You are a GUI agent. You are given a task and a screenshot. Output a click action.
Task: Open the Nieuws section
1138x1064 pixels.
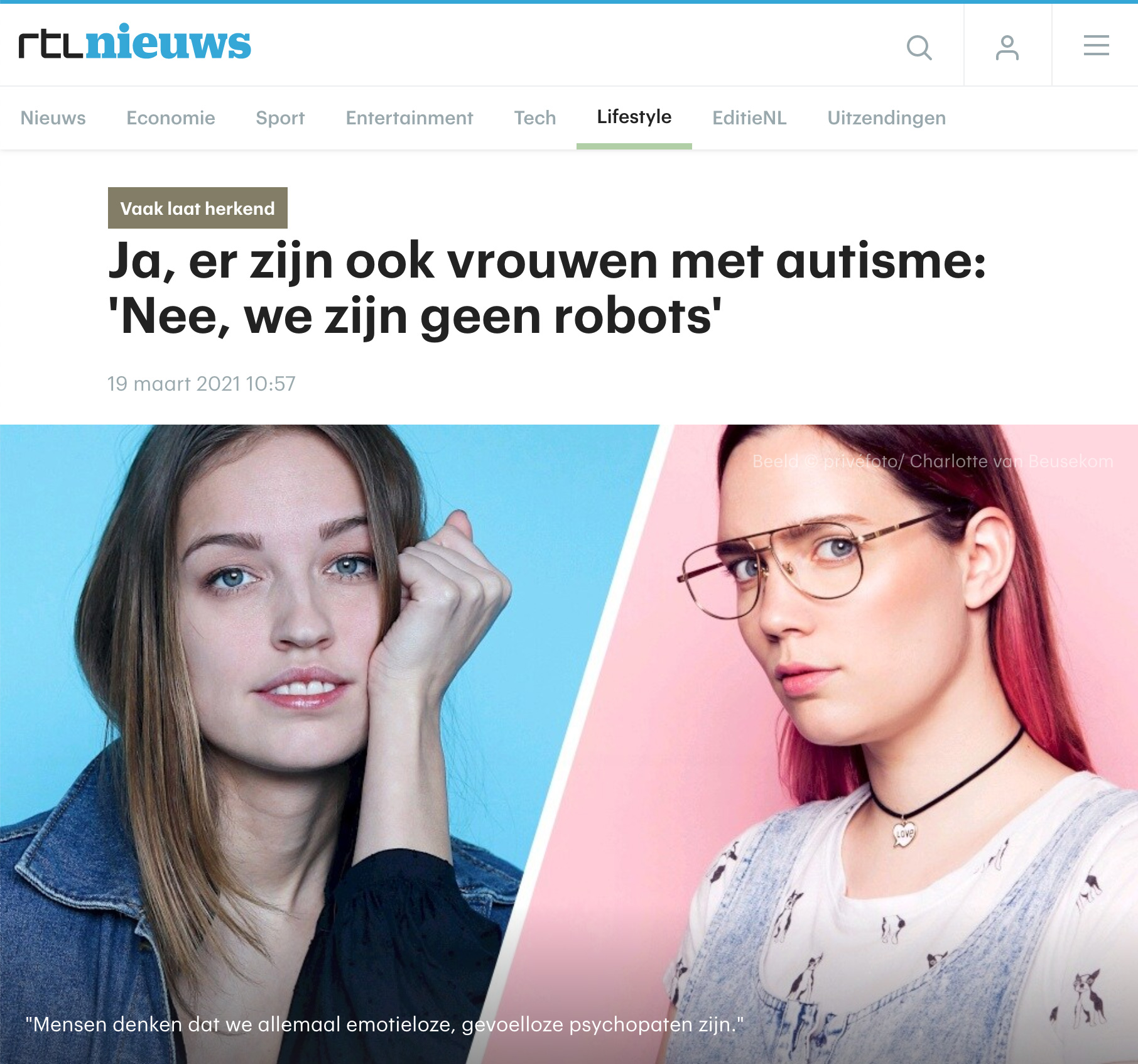click(53, 117)
